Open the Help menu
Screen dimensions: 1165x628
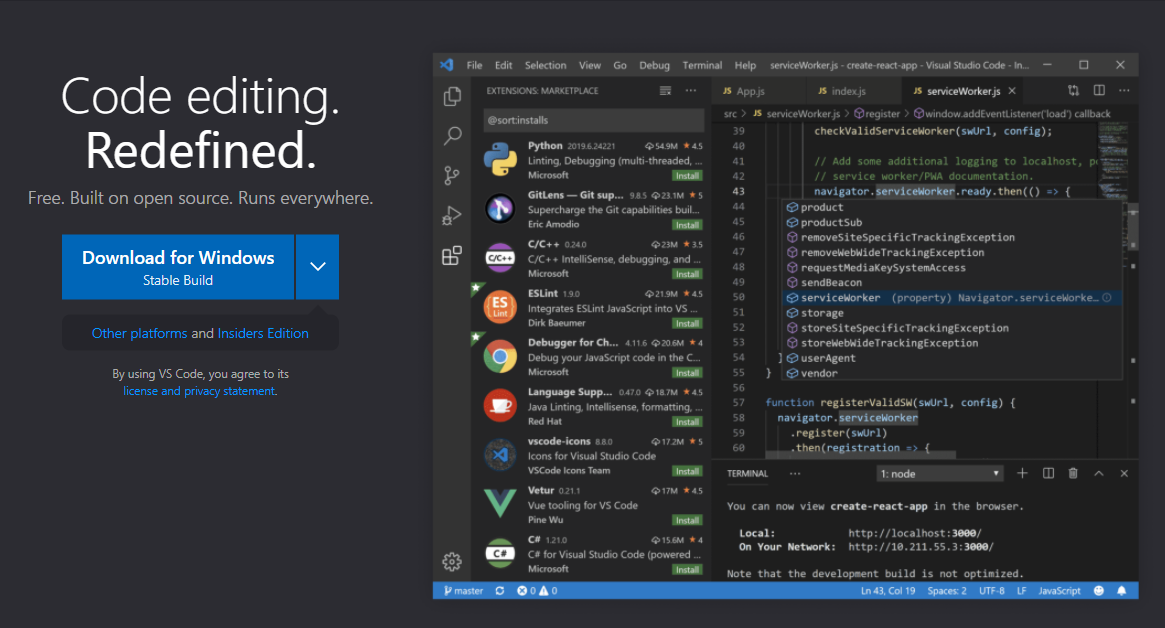(745, 65)
